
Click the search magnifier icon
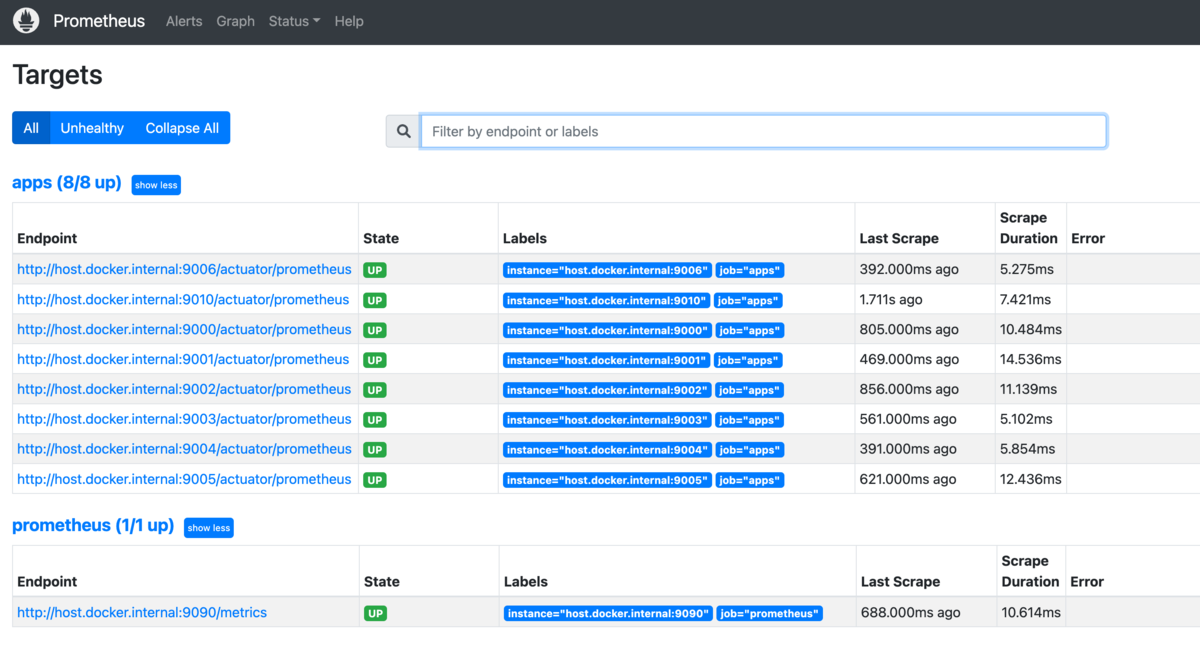[403, 131]
